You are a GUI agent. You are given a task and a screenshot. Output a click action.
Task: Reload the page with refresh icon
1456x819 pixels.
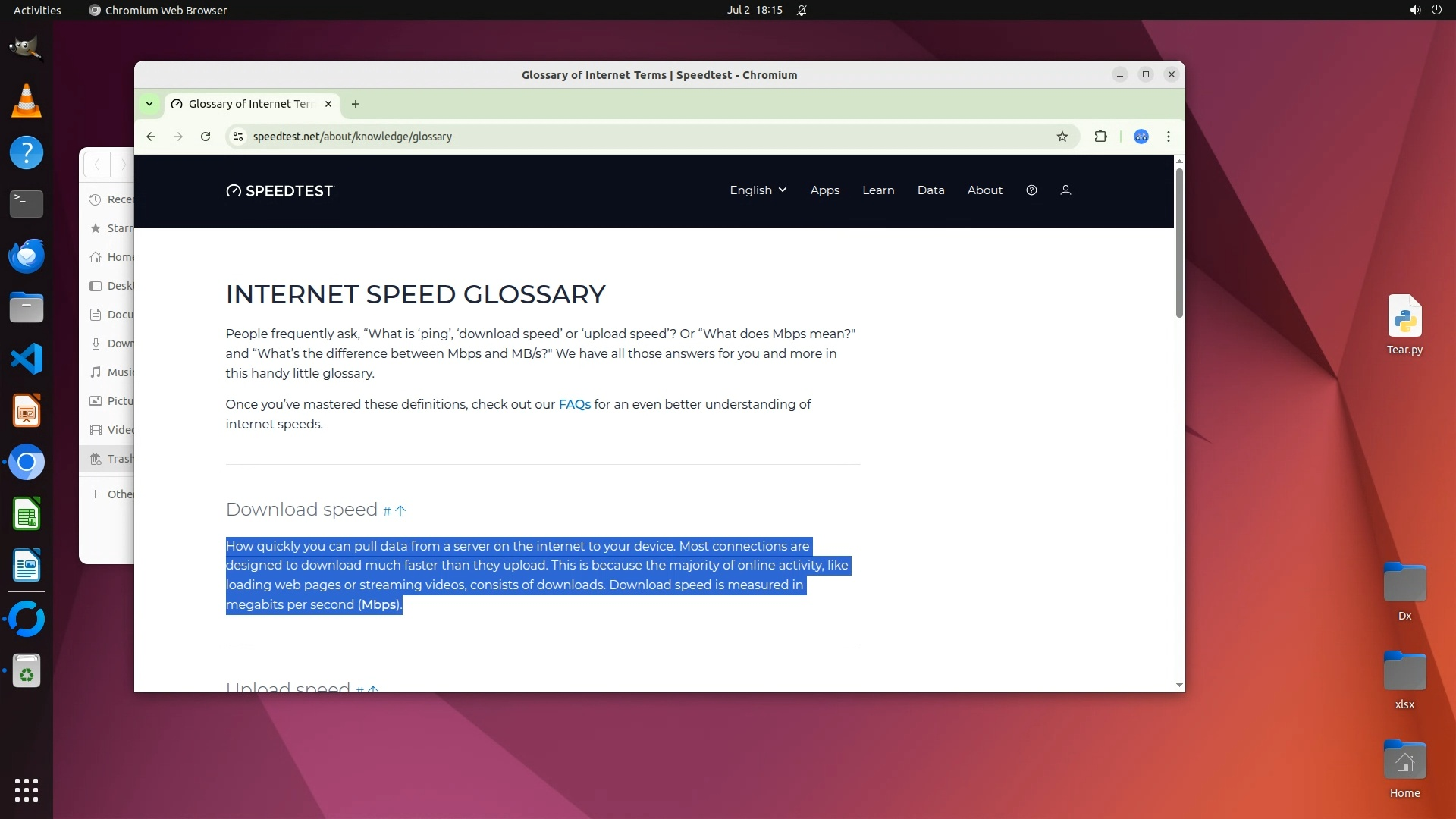(205, 136)
